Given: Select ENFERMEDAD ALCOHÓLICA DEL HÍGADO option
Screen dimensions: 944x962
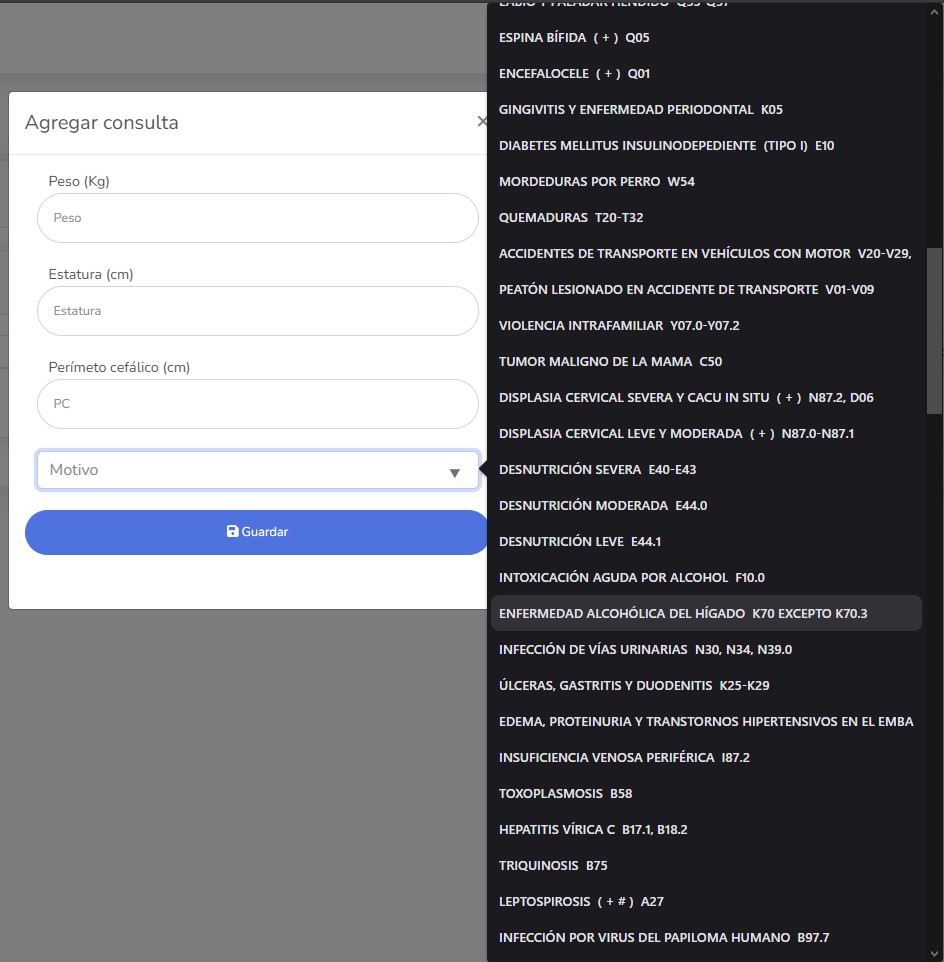Looking at the screenshot, I should coord(682,614).
